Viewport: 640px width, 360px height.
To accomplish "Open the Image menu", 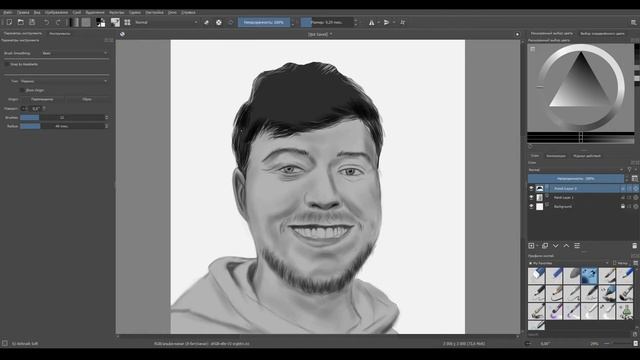I will coord(56,12).
